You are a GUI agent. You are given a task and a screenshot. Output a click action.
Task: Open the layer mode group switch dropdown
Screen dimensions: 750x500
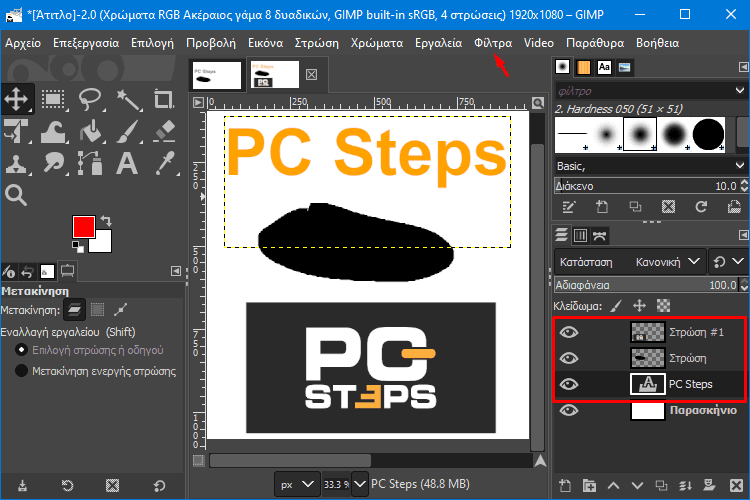[x=728, y=262]
